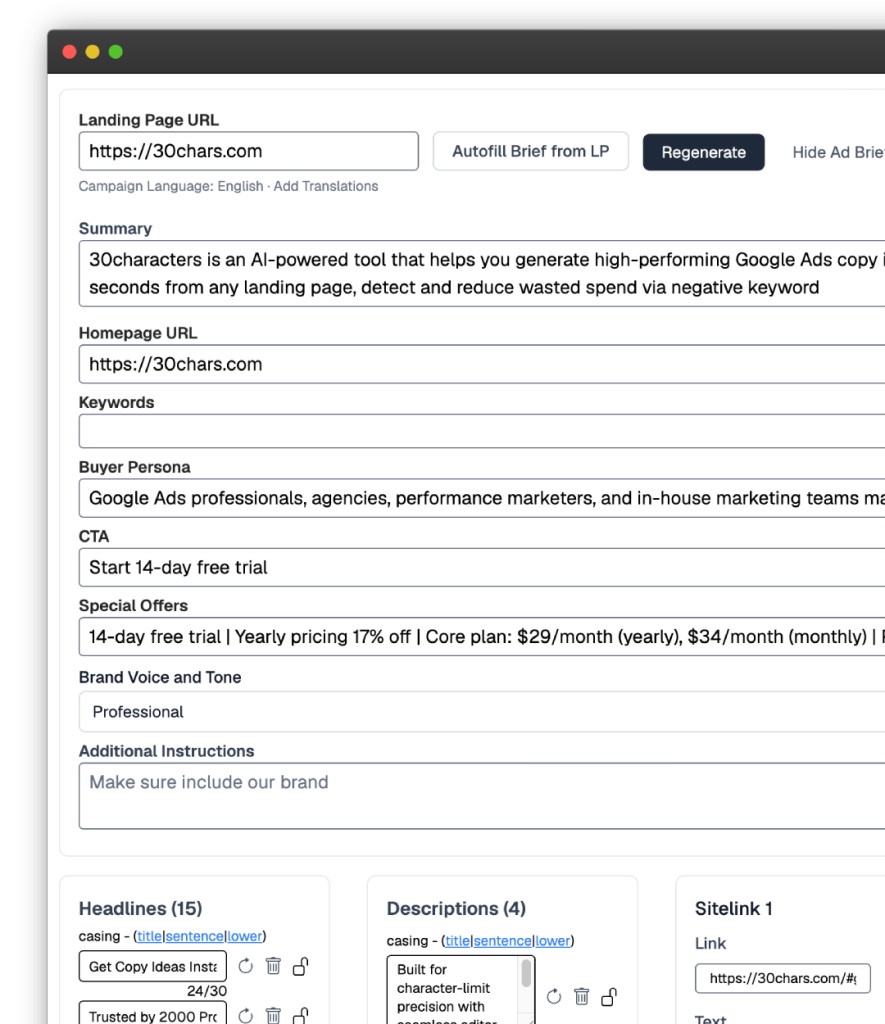Delete the 'Get Copy Ideas' headline
885x1024 pixels.
273,966
